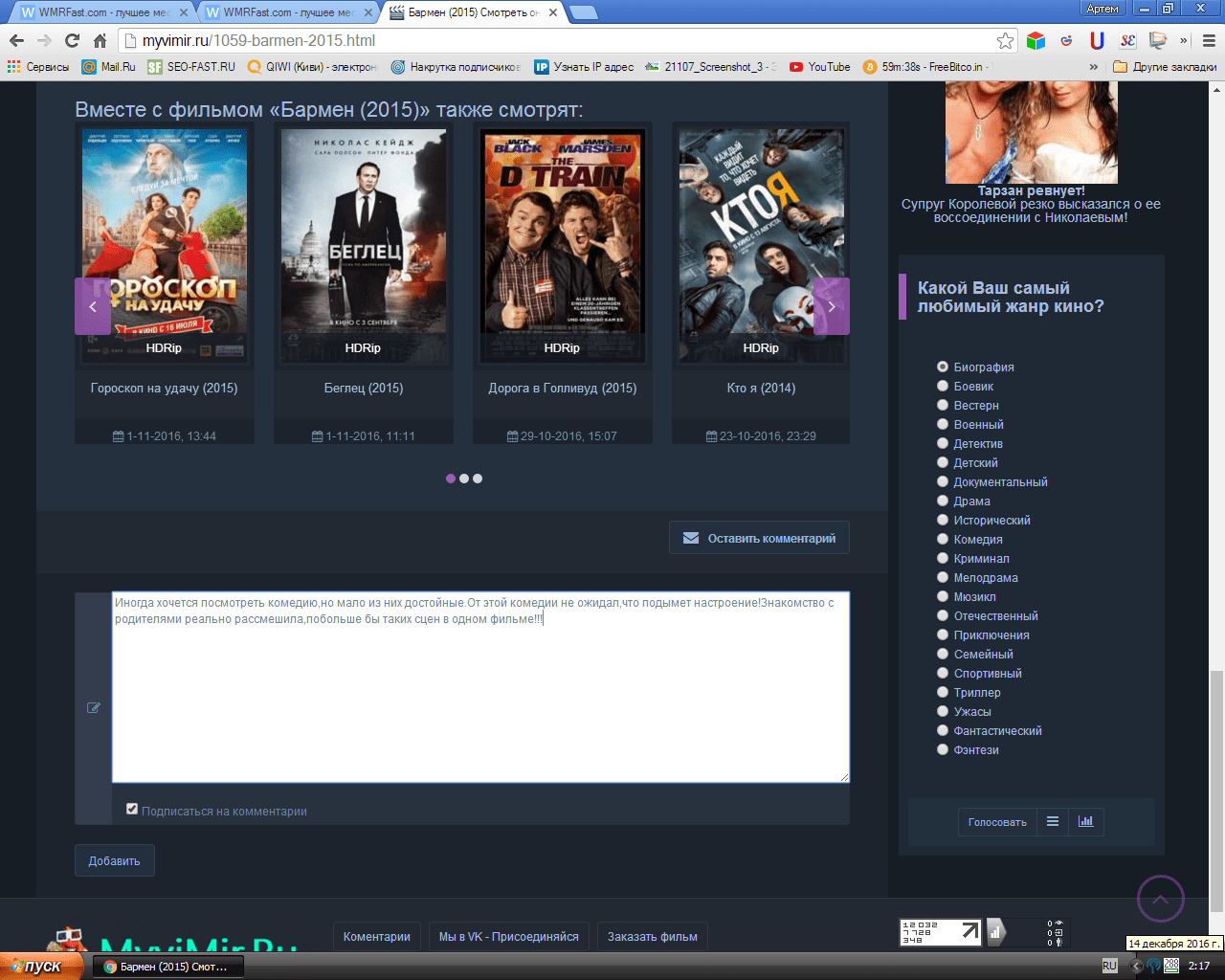1225x980 pixels.
Task: Open the Гороскоп на удачу (2015) title
Action: click(165, 388)
